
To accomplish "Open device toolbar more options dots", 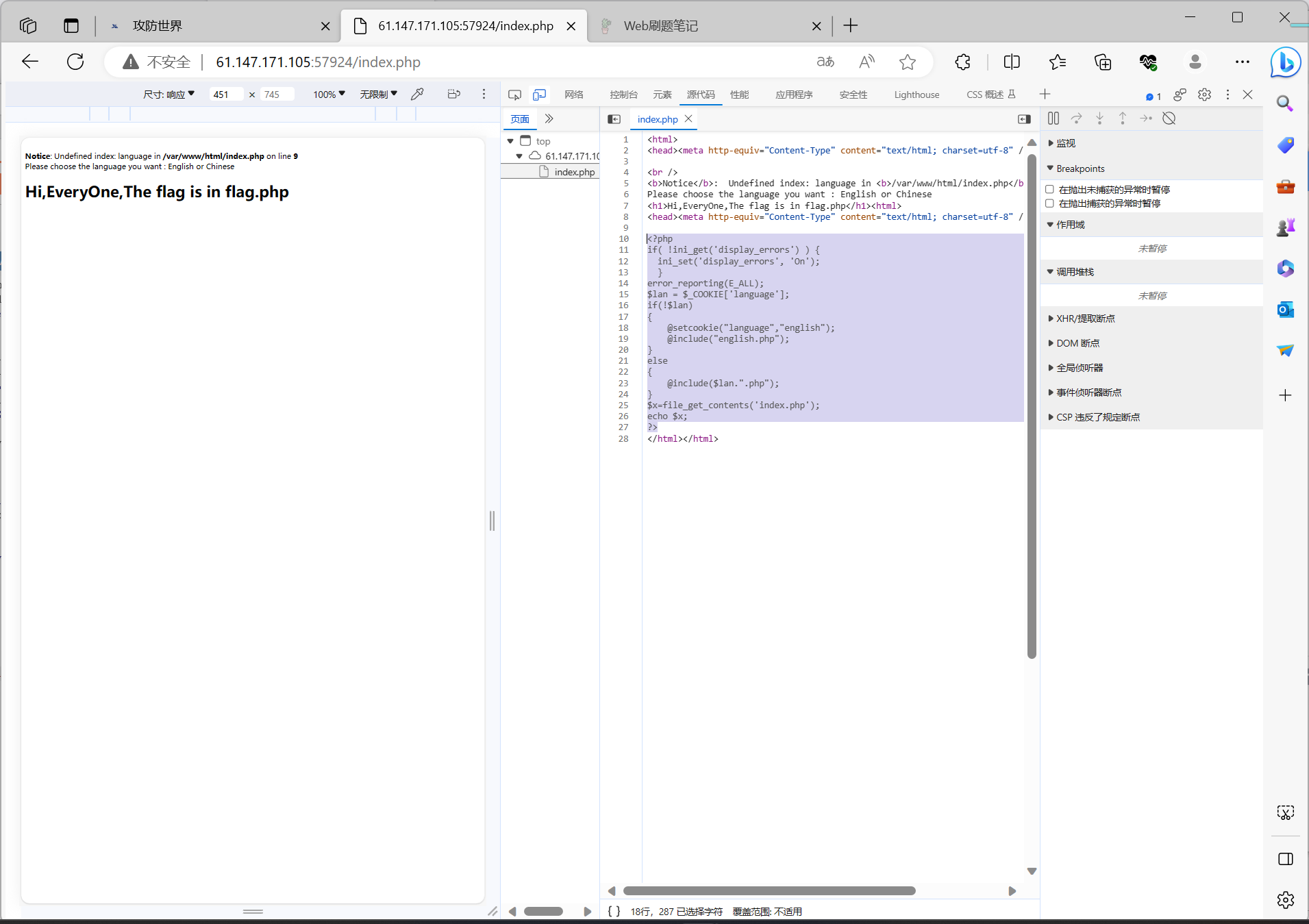I will [x=484, y=95].
